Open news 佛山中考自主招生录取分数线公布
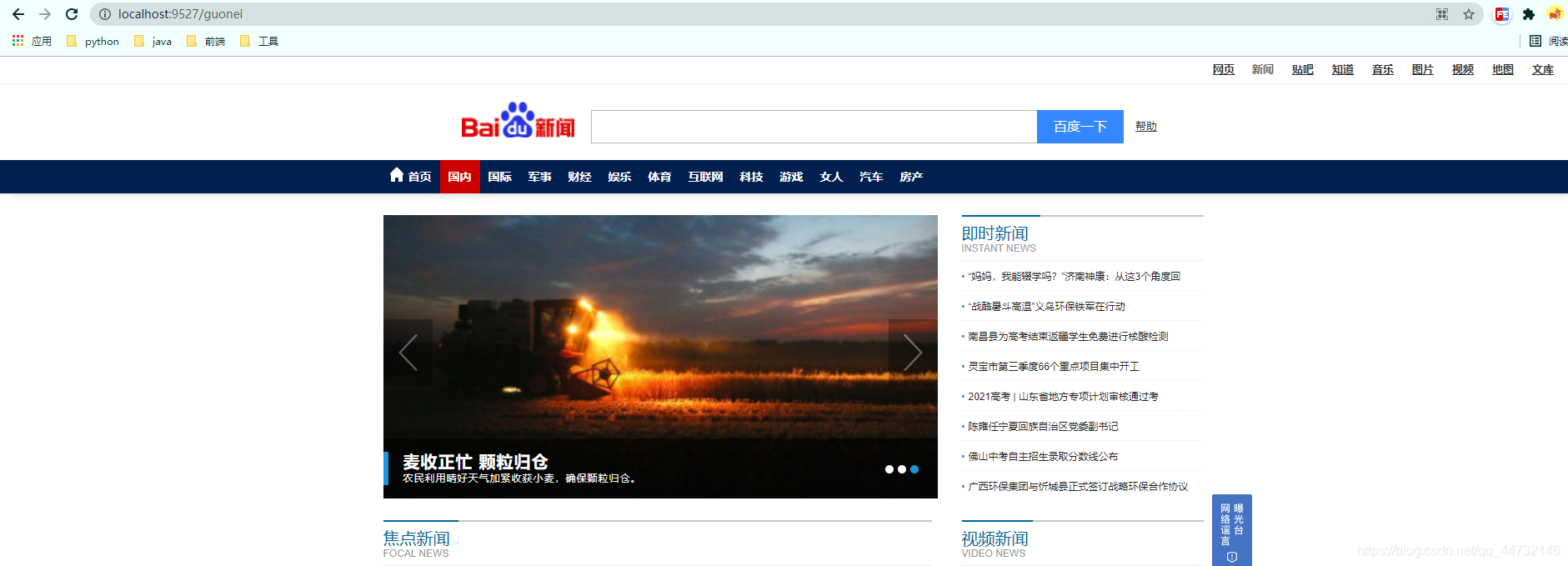 pyautogui.click(x=1043, y=457)
